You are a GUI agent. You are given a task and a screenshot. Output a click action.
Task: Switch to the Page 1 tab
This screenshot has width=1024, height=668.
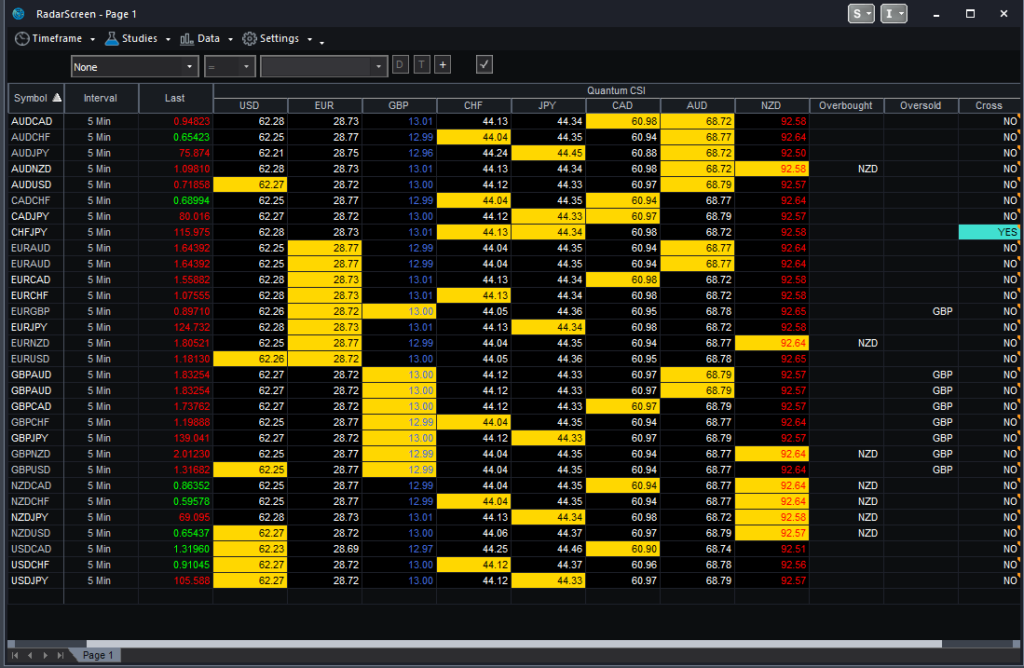point(97,655)
